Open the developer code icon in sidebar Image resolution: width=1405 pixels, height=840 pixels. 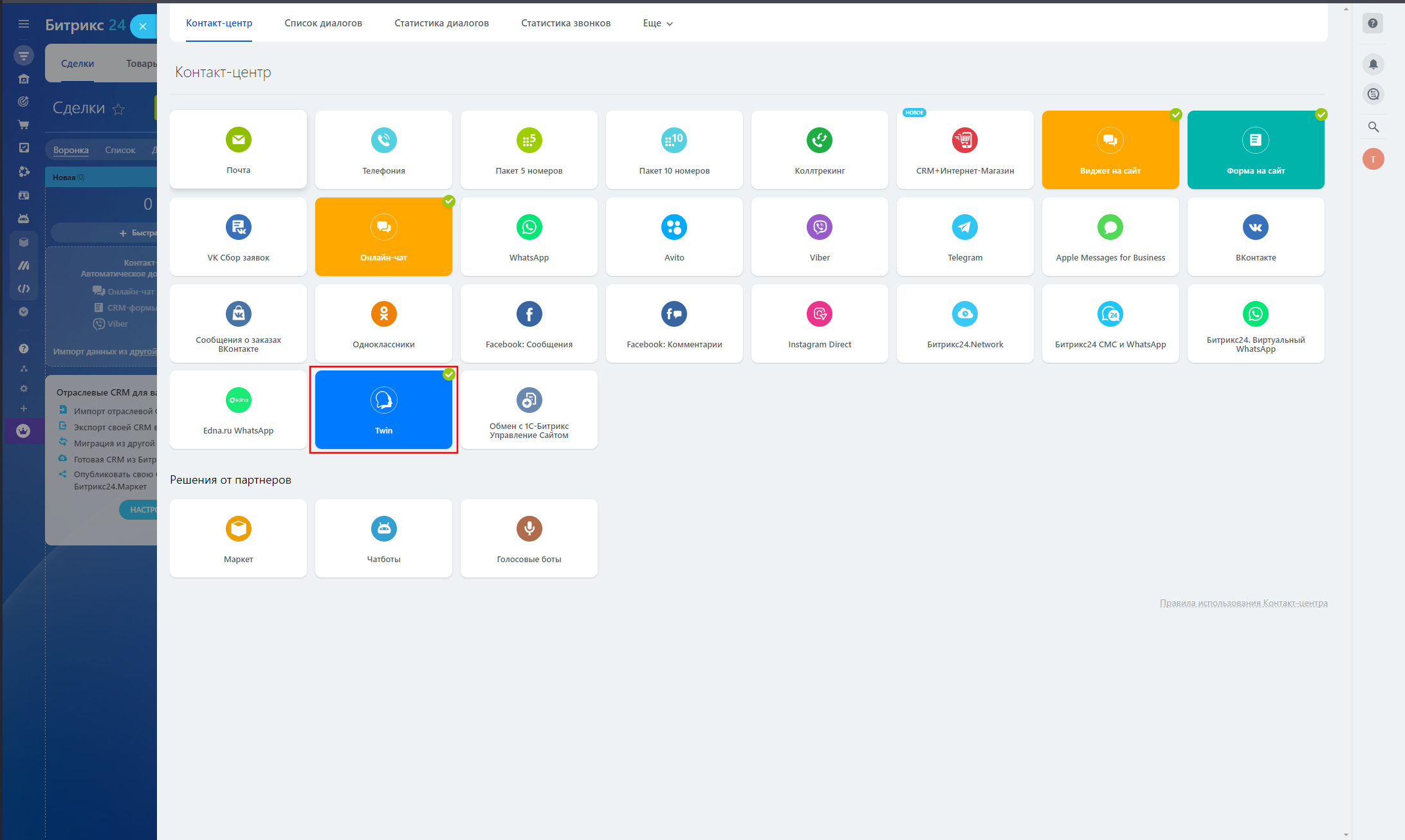[x=24, y=289]
